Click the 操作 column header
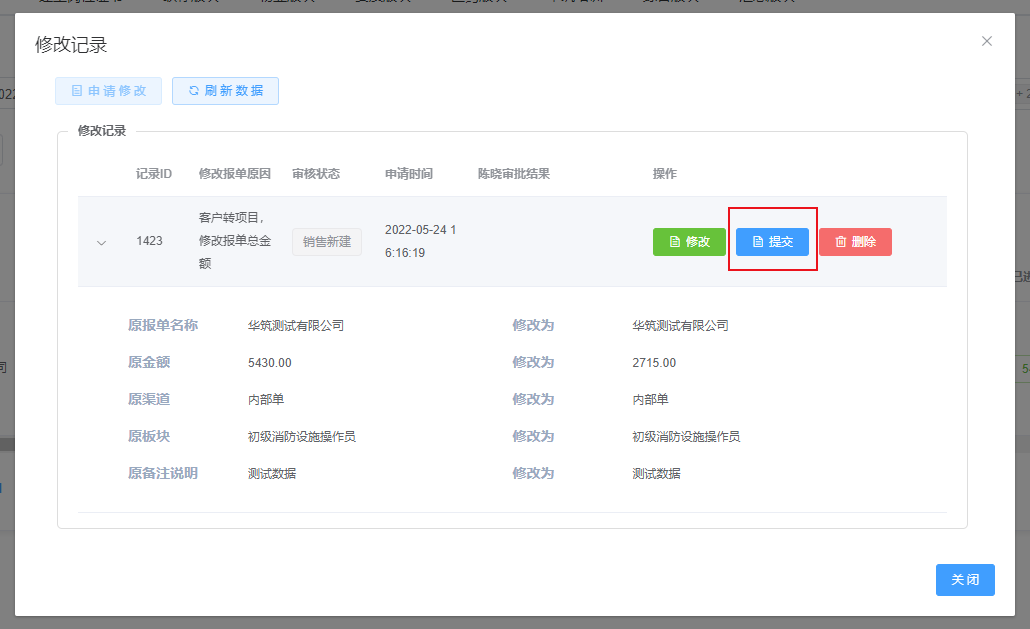Screen dimensions: 1030x629 [665, 174]
